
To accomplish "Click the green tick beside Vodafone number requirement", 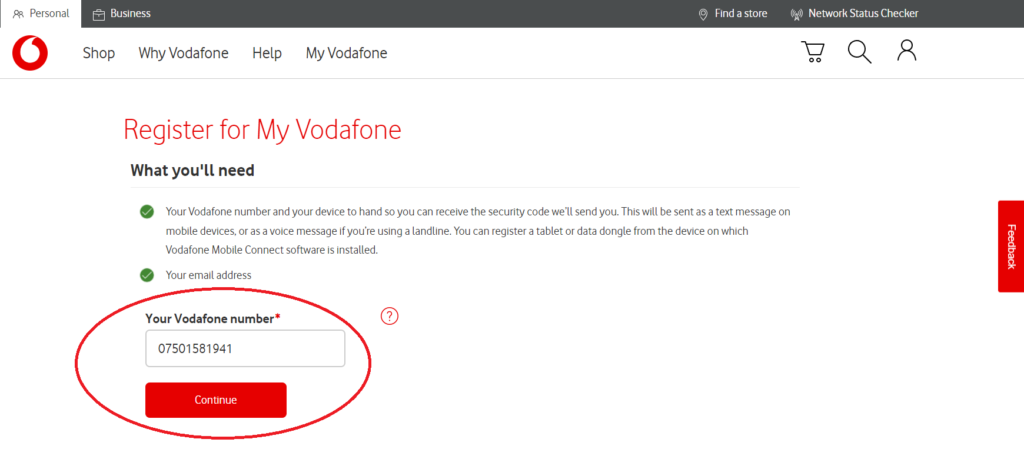I will [147, 212].
